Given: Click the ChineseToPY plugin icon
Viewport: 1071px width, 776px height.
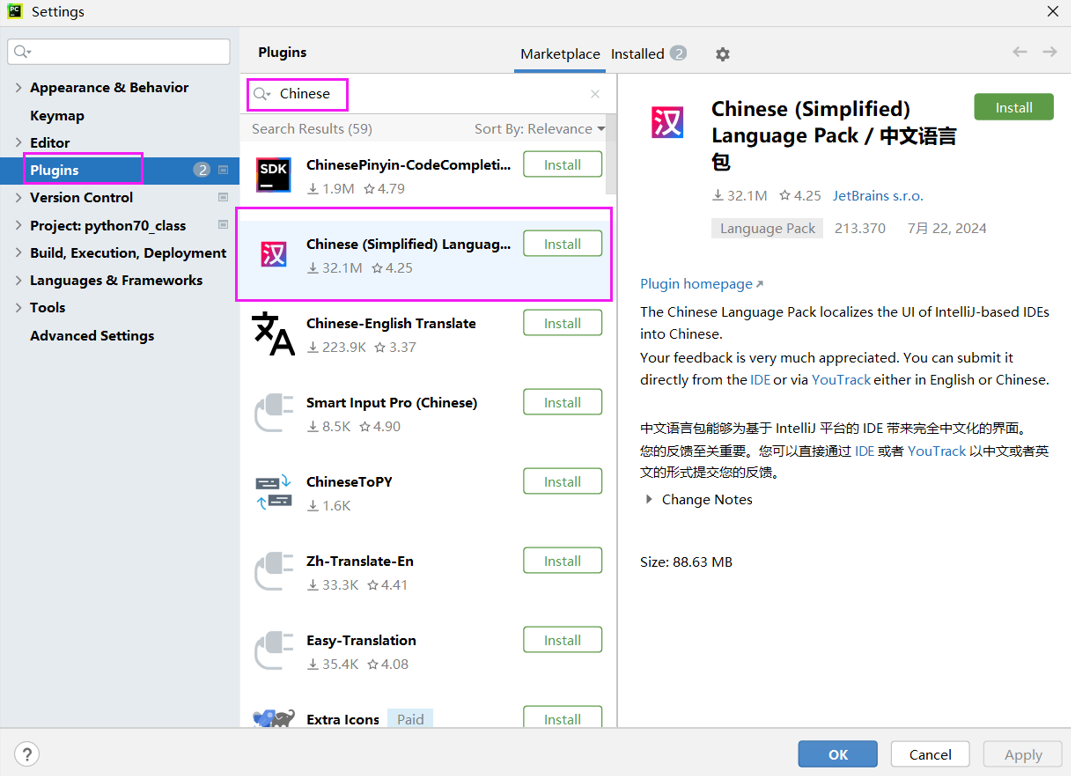Looking at the screenshot, I should 273,493.
